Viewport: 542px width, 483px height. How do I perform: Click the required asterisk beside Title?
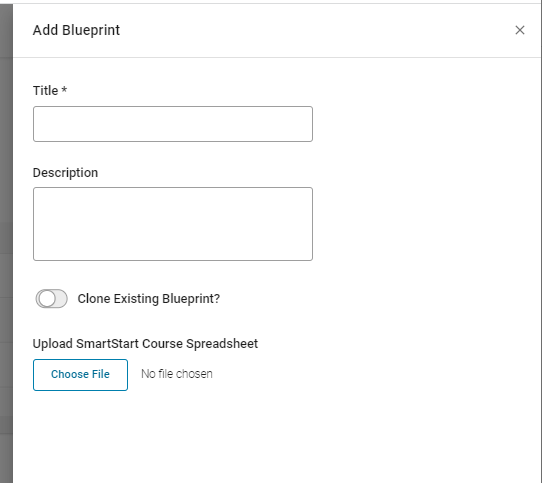tap(64, 90)
